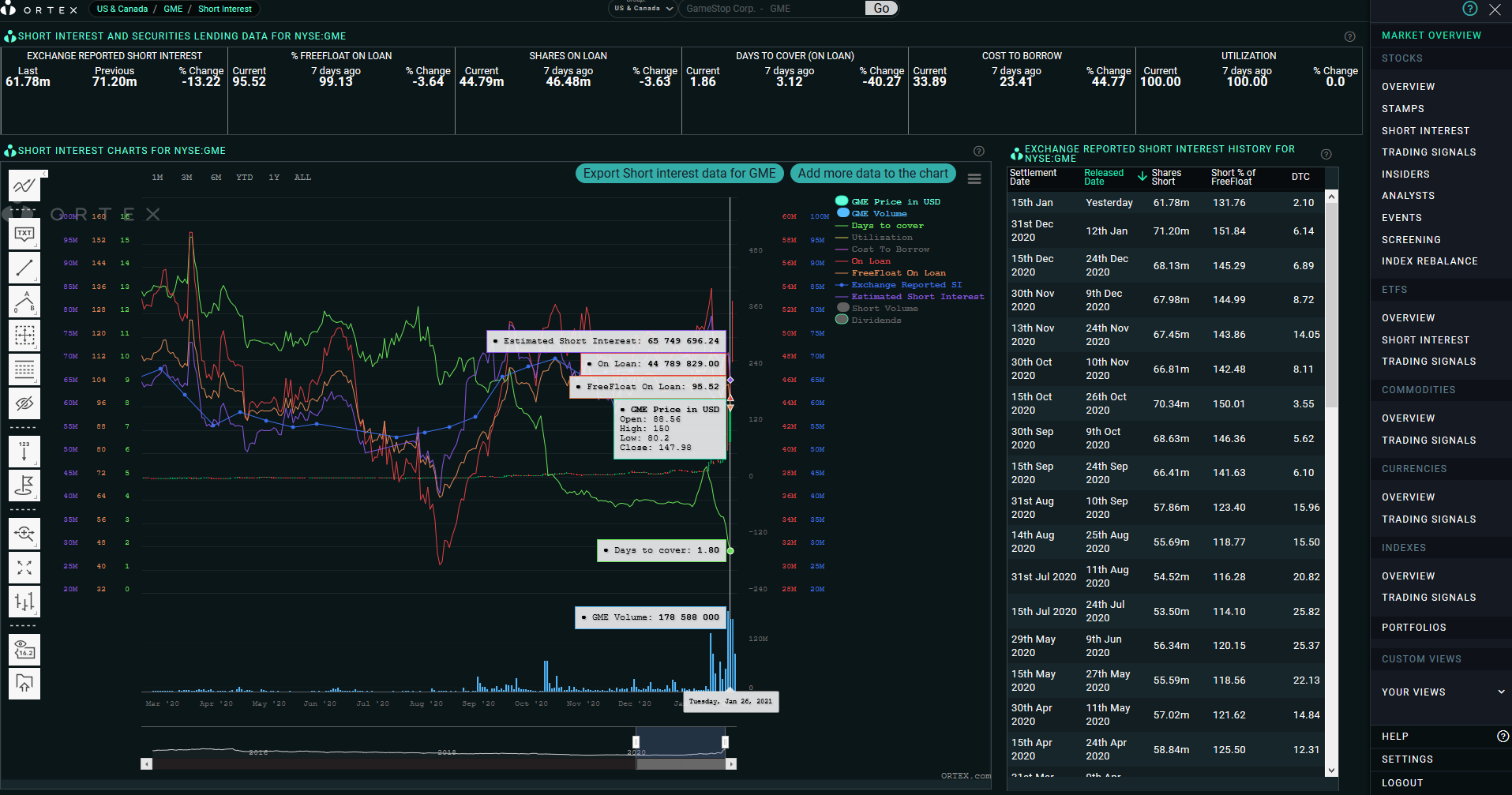Select the 6M chart range
1512x795 pixels.
[x=216, y=178]
